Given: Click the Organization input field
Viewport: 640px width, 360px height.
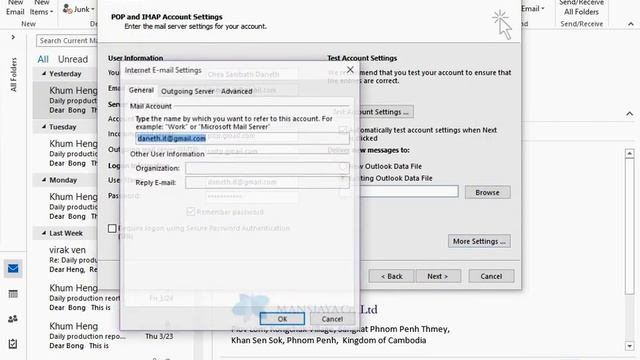Looking at the screenshot, I should [267, 168].
